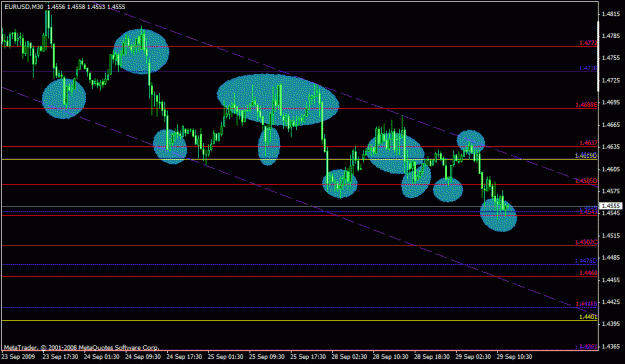Click the red 1.4637 level label
Image resolution: width=625 pixels, height=364 pixels.
[588, 142]
